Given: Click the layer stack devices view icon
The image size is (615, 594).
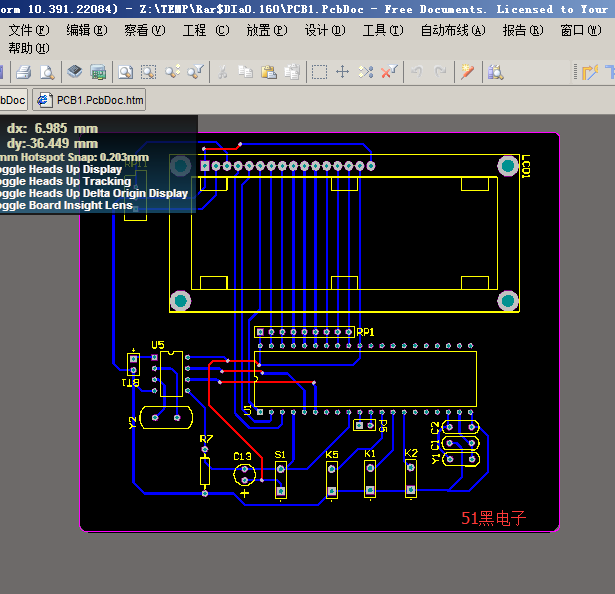Looking at the screenshot, I should click(75, 72).
